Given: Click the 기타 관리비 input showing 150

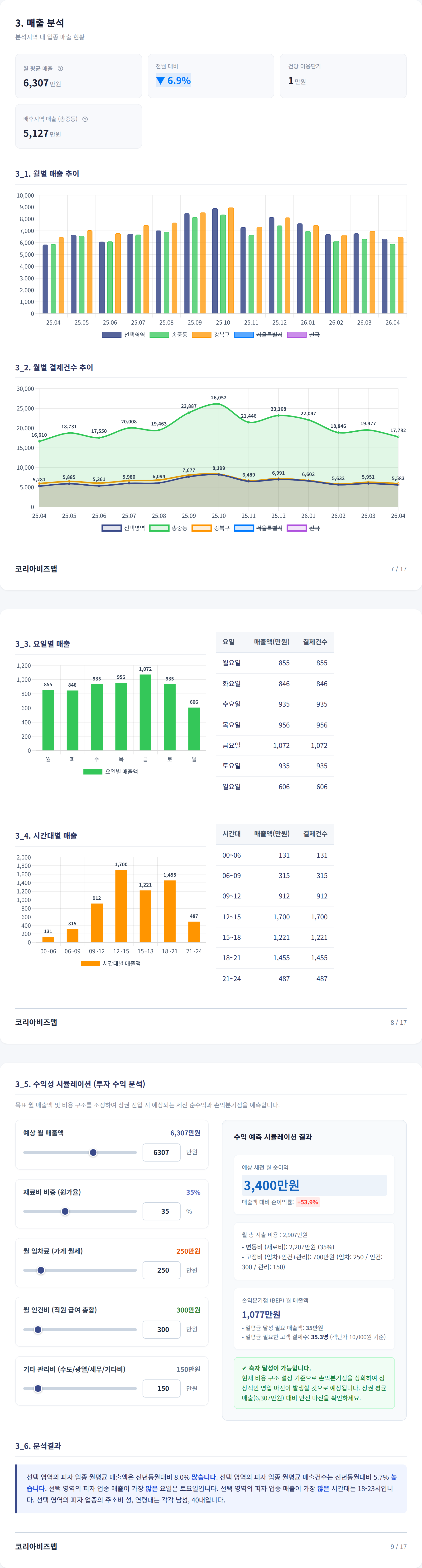Looking at the screenshot, I should 161,1389.
